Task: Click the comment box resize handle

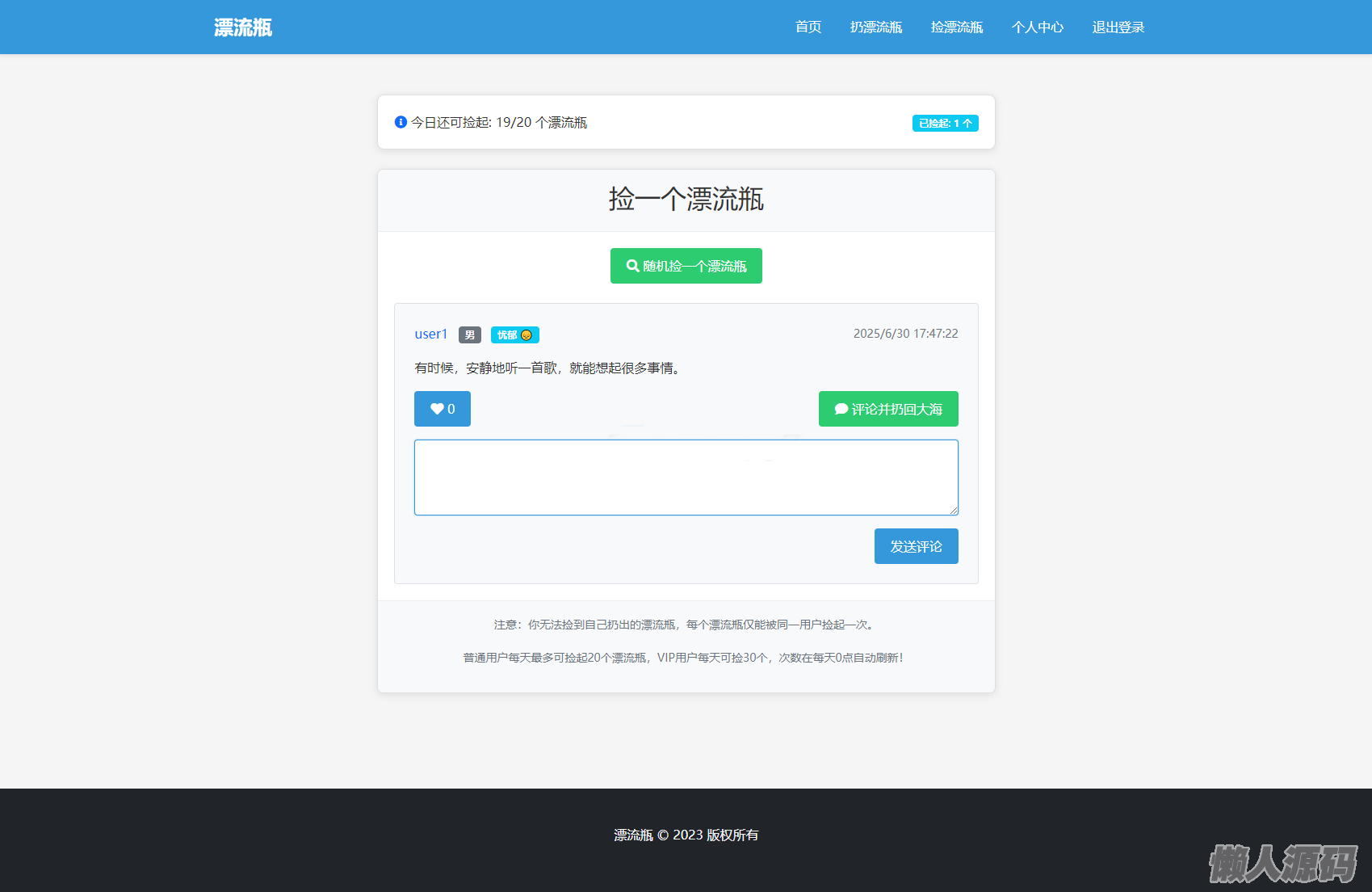Action: [954, 511]
